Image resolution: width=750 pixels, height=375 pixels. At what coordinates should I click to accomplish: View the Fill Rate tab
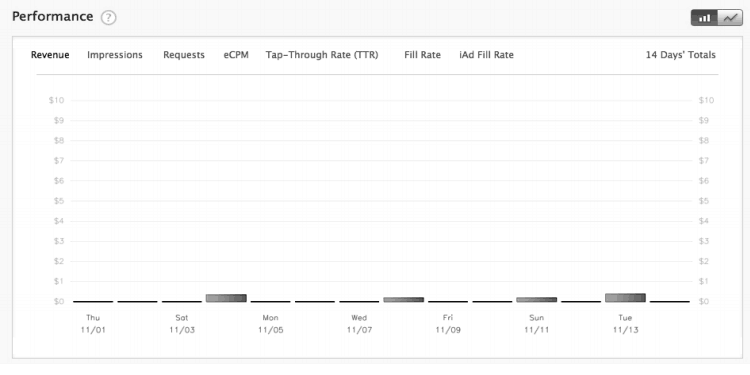pyautogui.click(x=422, y=55)
